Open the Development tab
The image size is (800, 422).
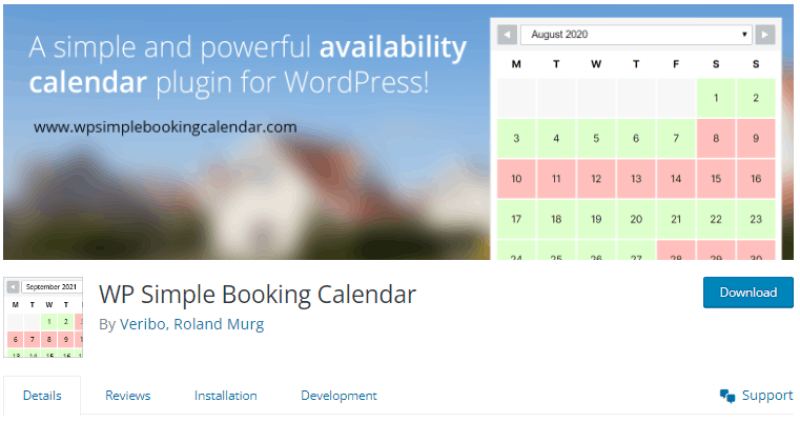339,395
